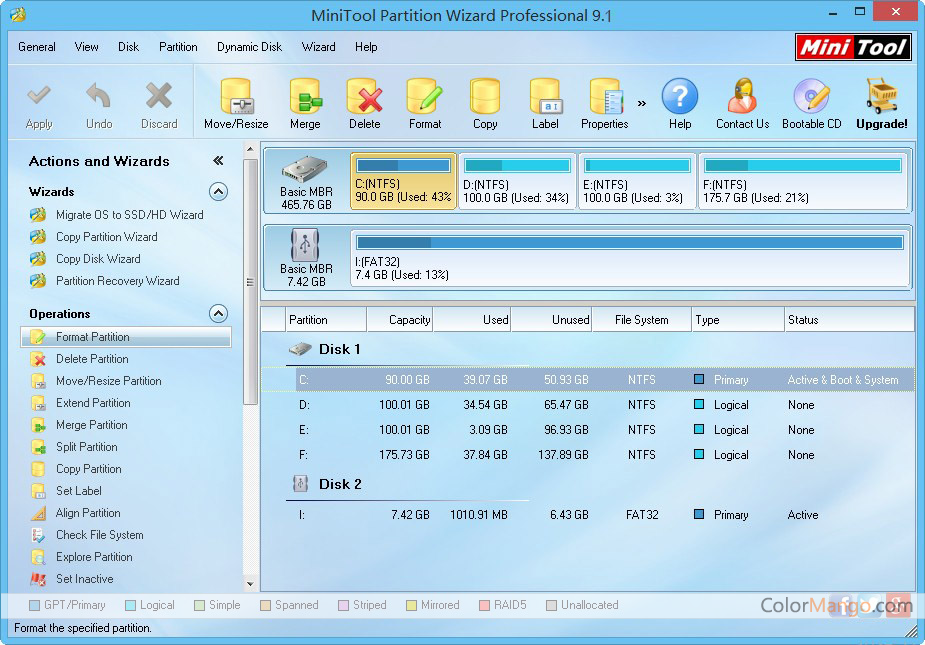This screenshot has height=645, width=925.
Task: Open the Dynamic Disk menu
Action: coord(249,47)
